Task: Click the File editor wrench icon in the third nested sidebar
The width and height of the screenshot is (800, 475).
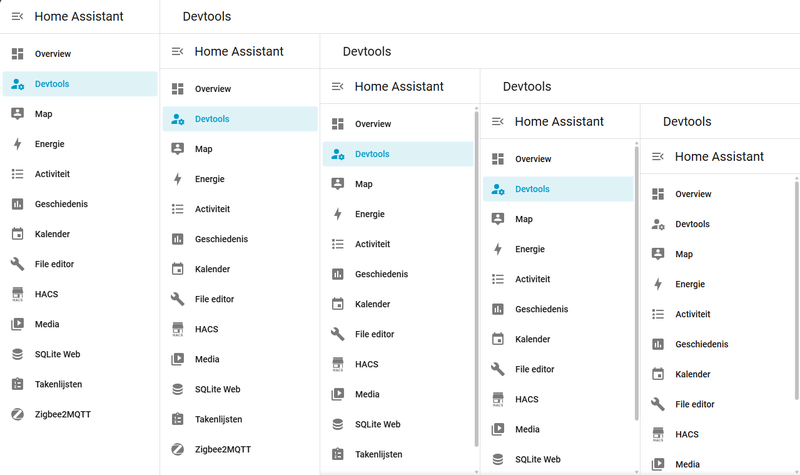Action: point(338,334)
